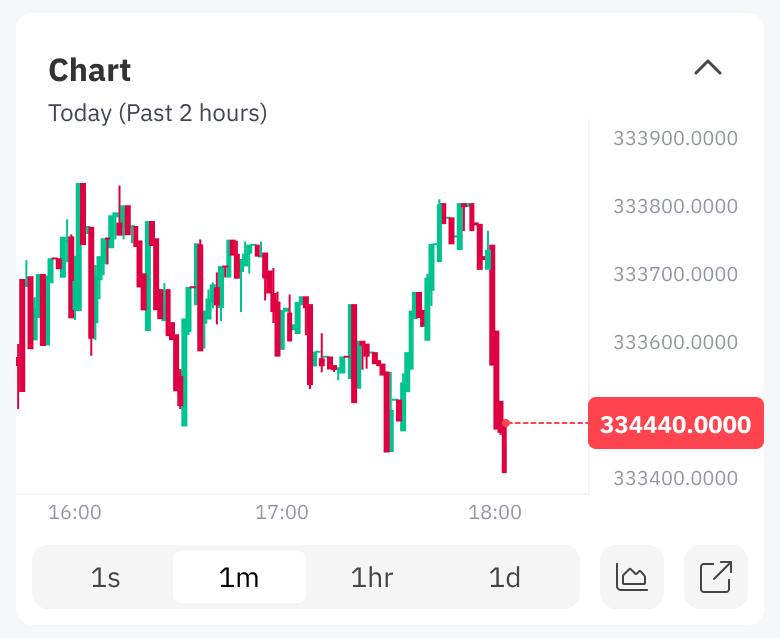
Task: Click the "Today (Past 2 hours)" subtitle
Action: 158,113
